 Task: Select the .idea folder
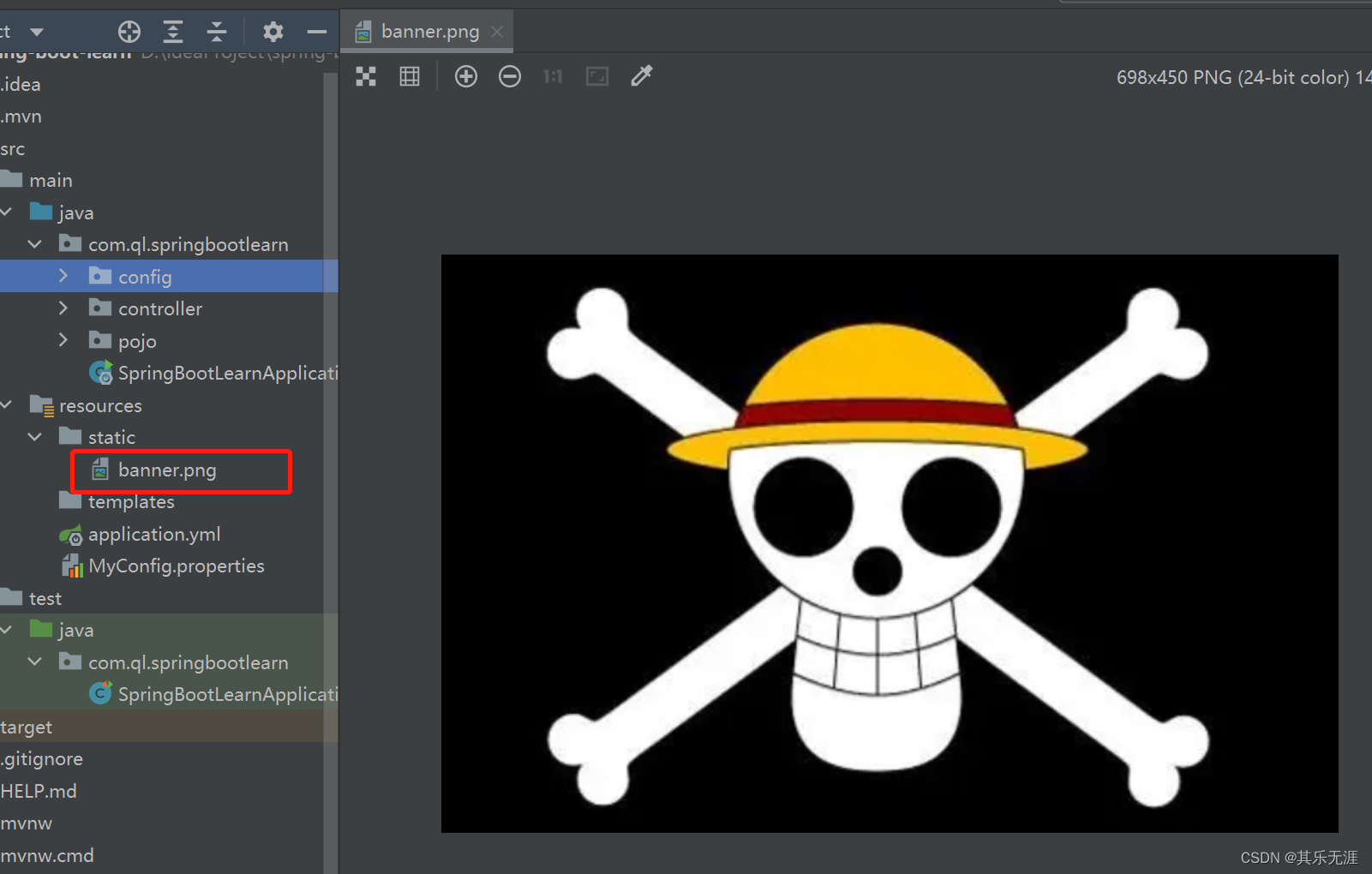coord(21,84)
